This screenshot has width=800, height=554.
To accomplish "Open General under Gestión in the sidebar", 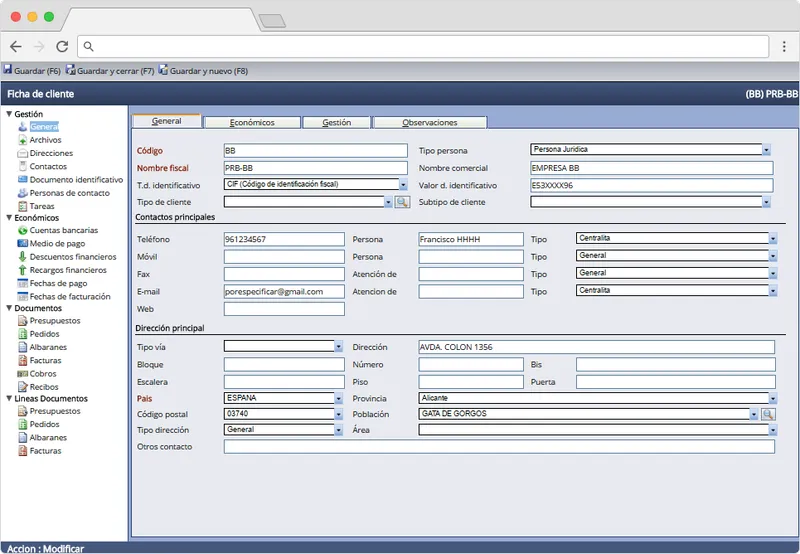I will coord(44,127).
